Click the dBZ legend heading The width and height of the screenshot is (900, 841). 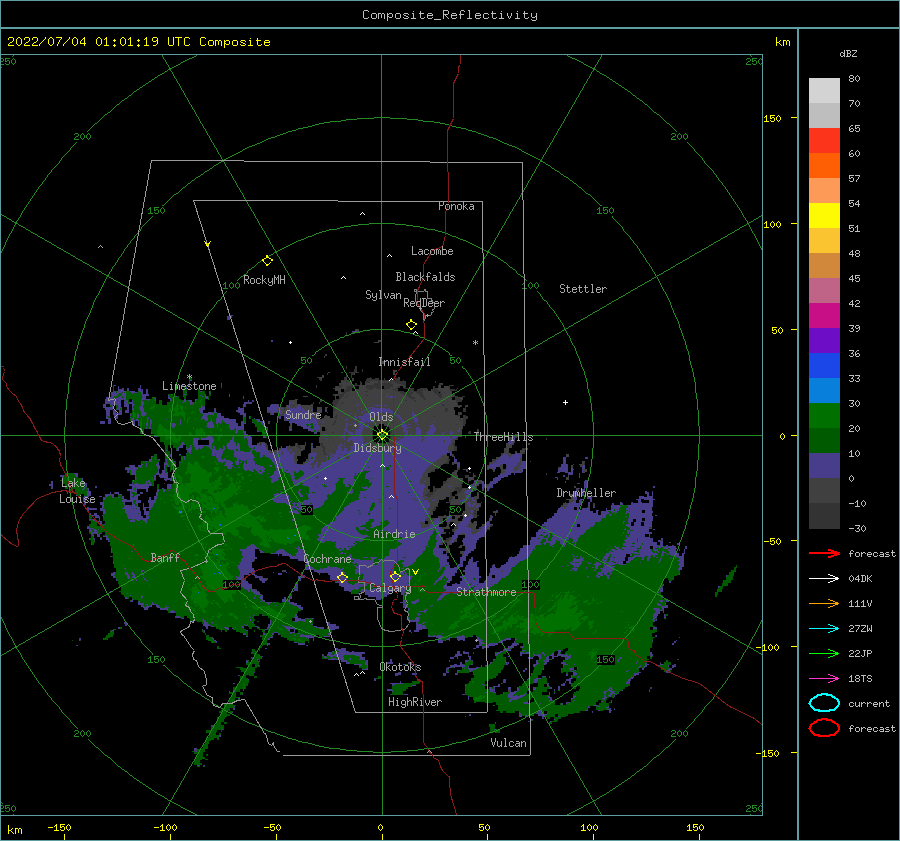click(x=848, y=53)
